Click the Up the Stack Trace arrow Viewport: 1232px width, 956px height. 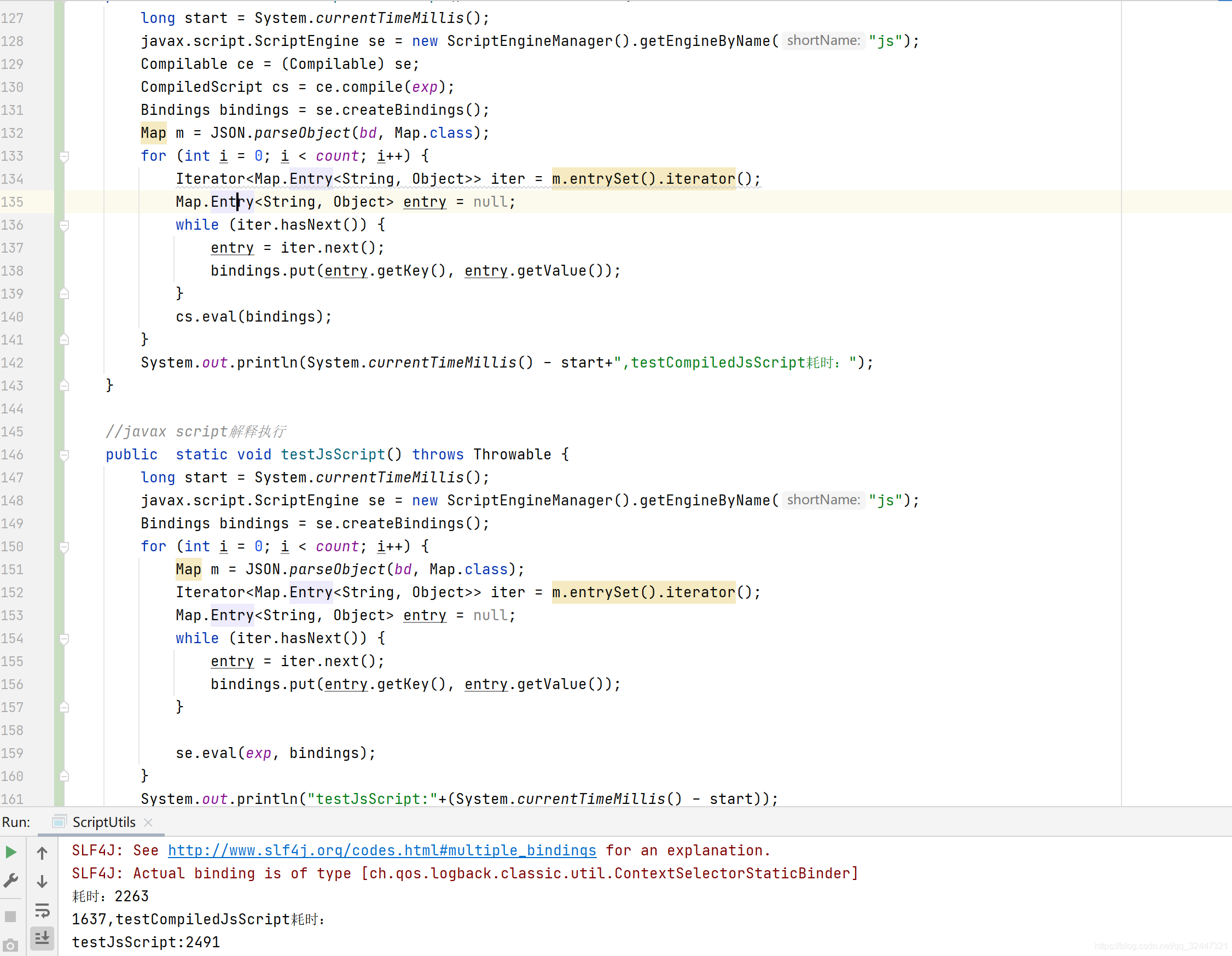tap(42, 852)
